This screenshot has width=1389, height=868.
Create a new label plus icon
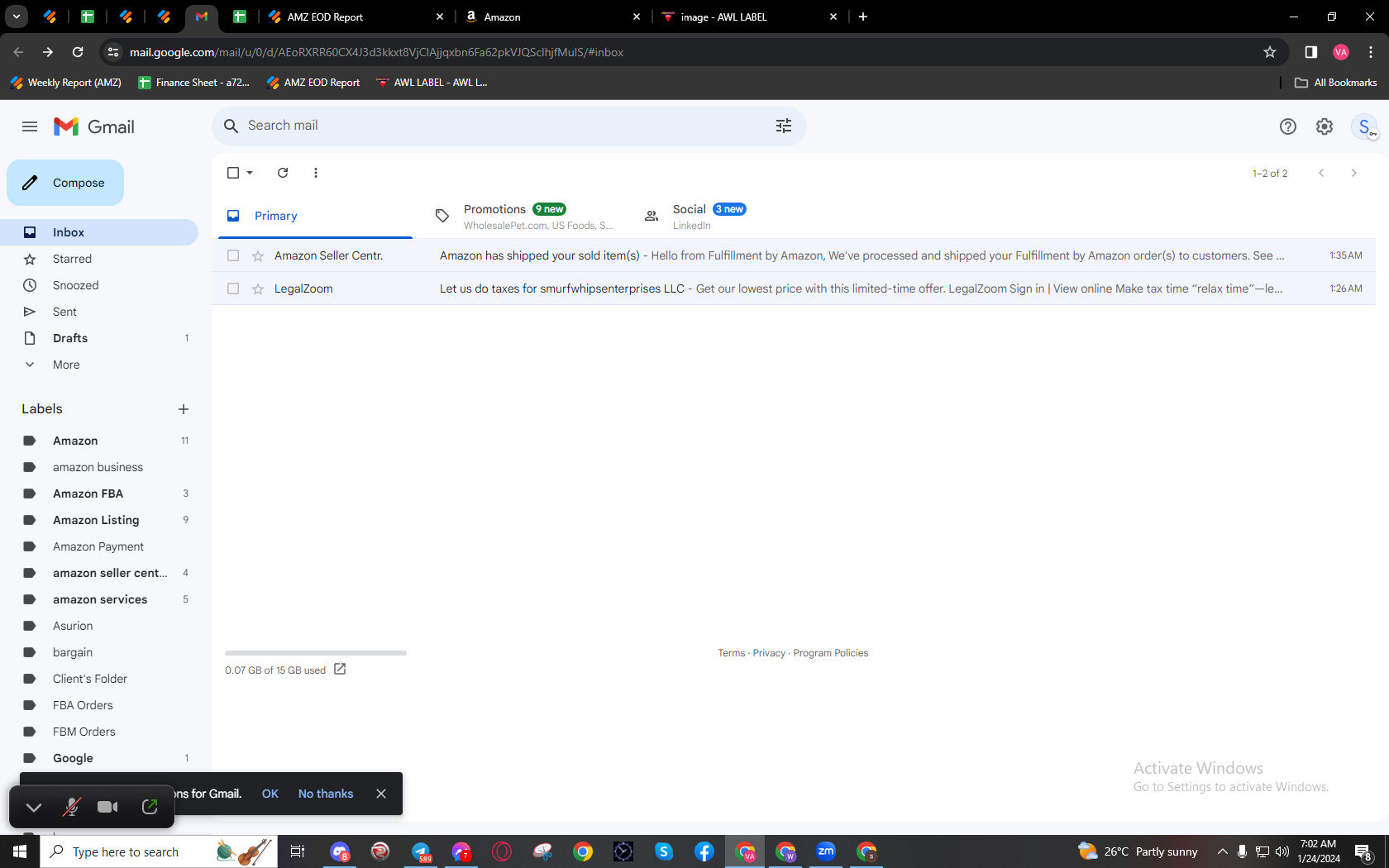184,409
